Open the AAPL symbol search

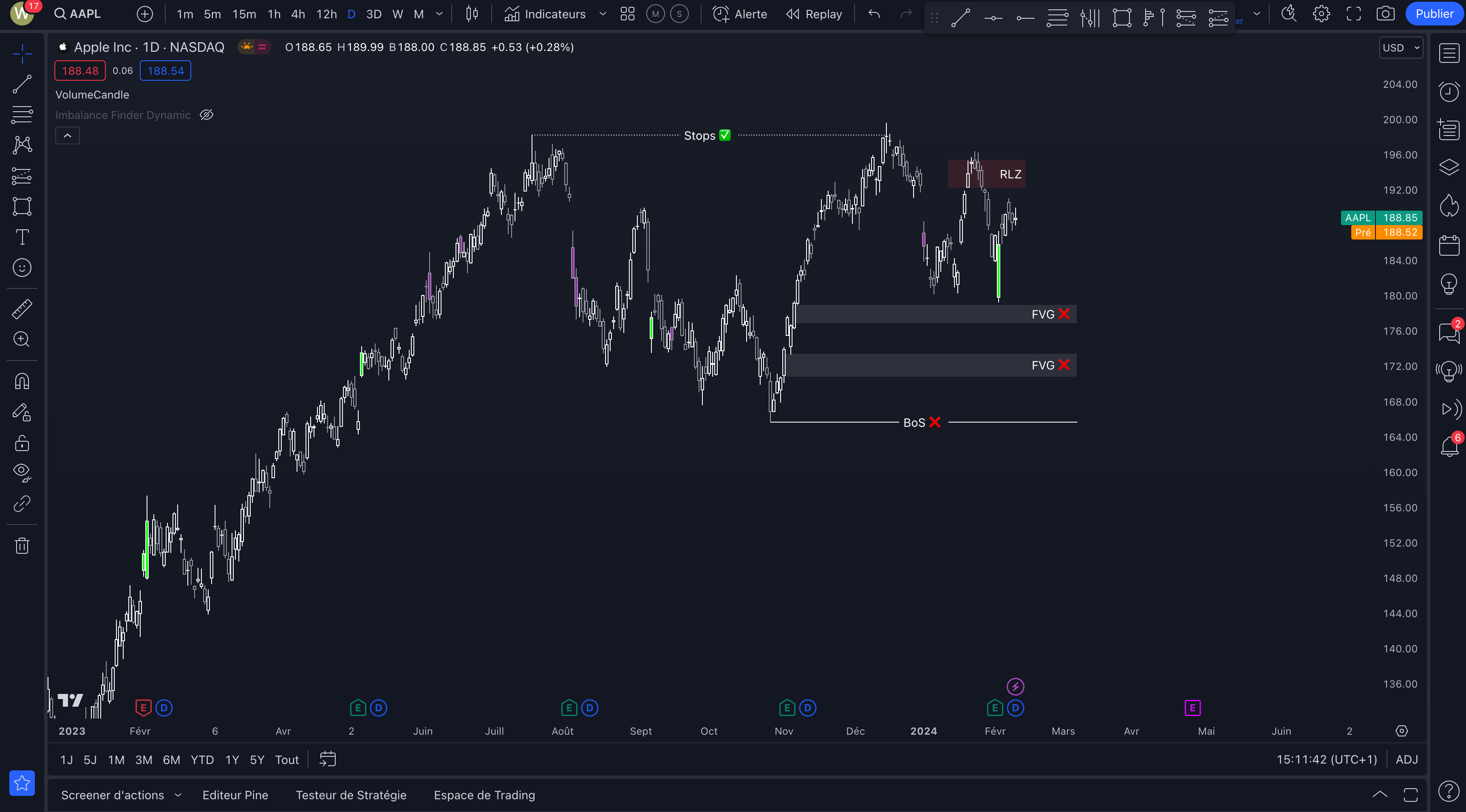pos(77,14)
